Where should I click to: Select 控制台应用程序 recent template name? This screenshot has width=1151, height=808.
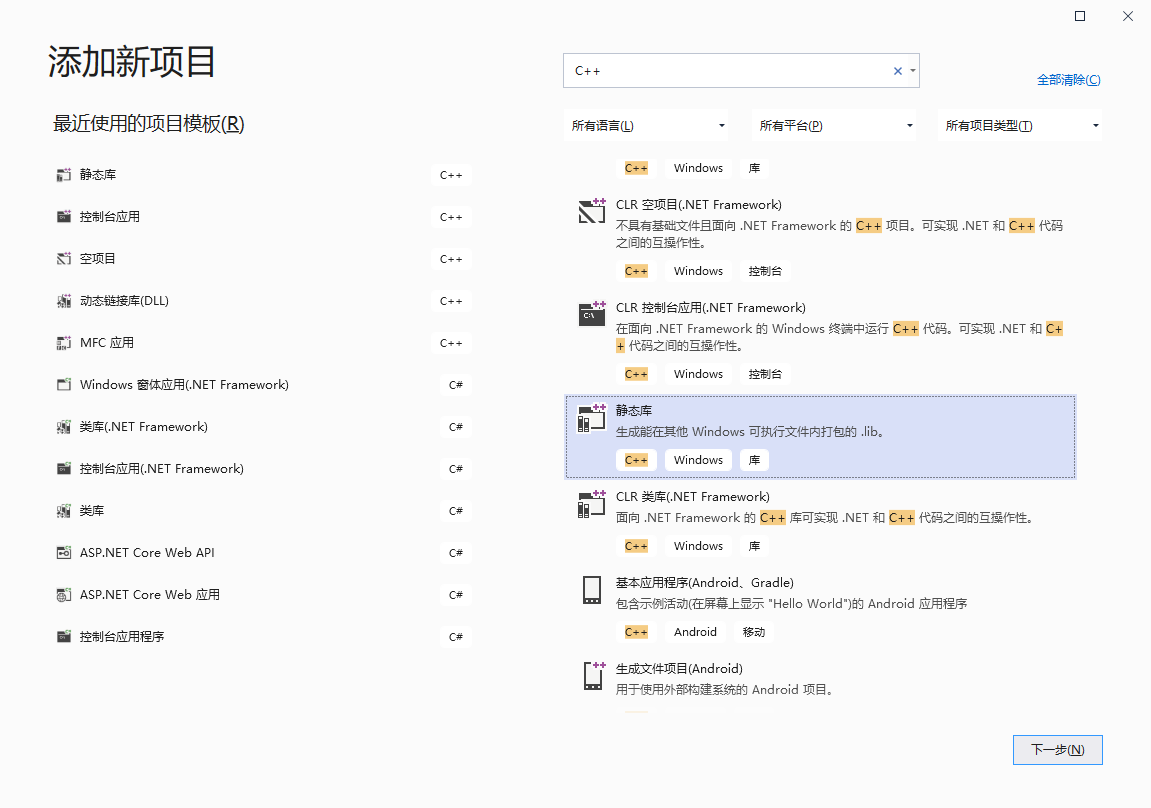(122, 636)
